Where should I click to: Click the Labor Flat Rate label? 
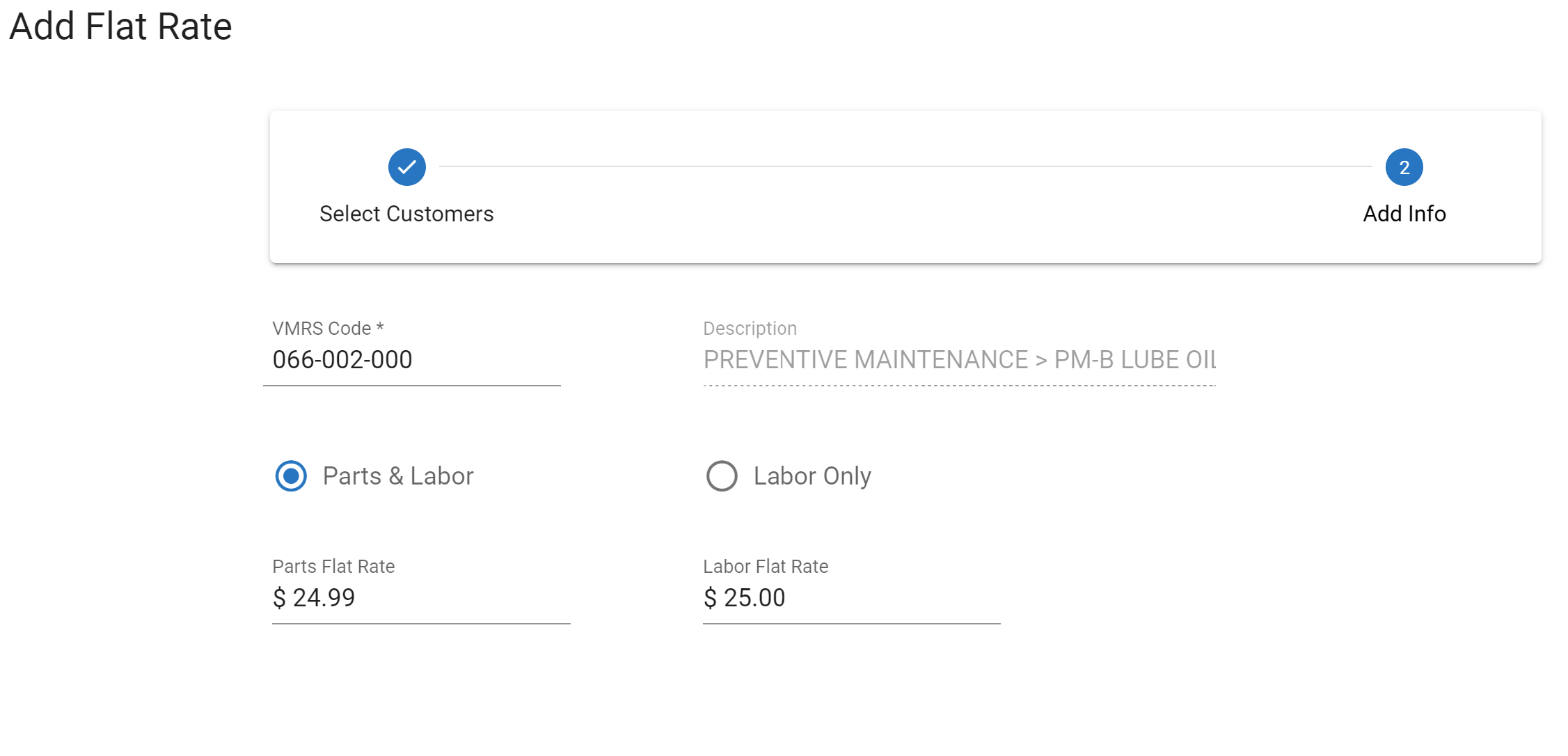[766, 567]
